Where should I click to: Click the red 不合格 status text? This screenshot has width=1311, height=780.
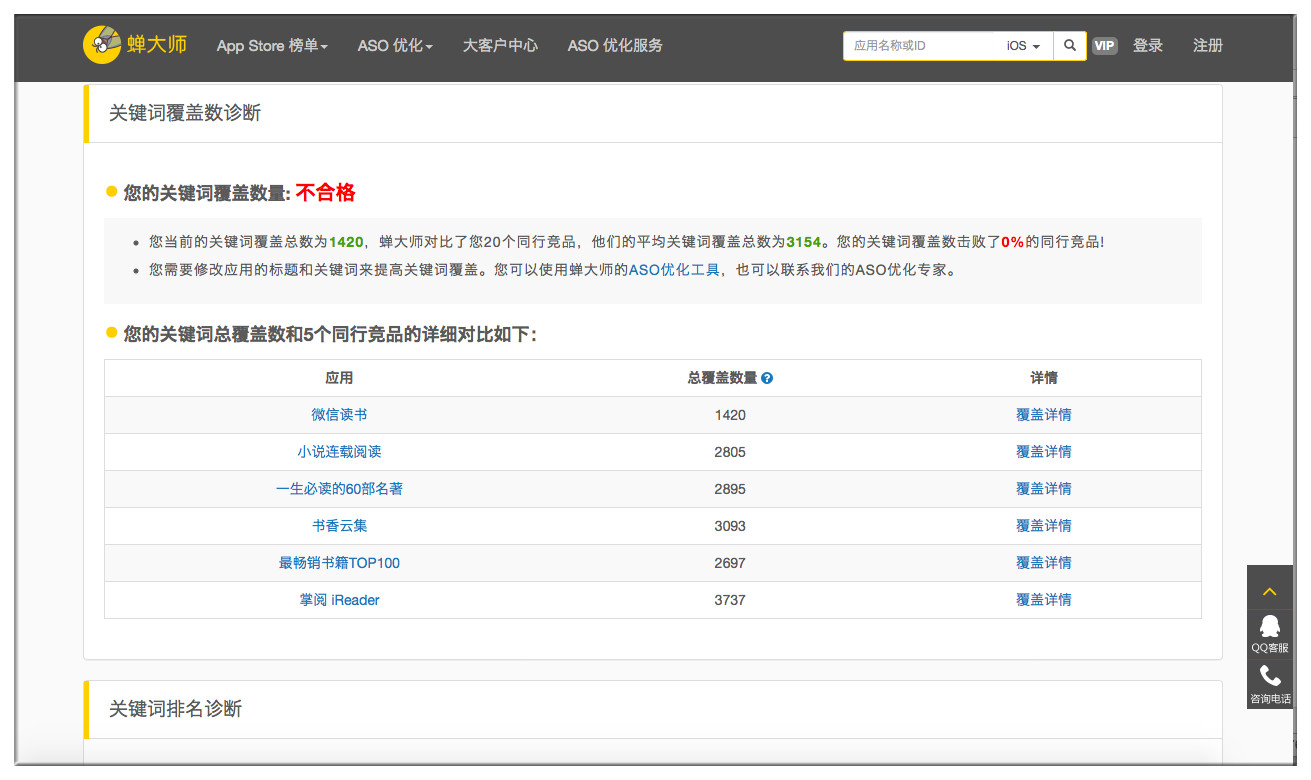coord(326,193)
